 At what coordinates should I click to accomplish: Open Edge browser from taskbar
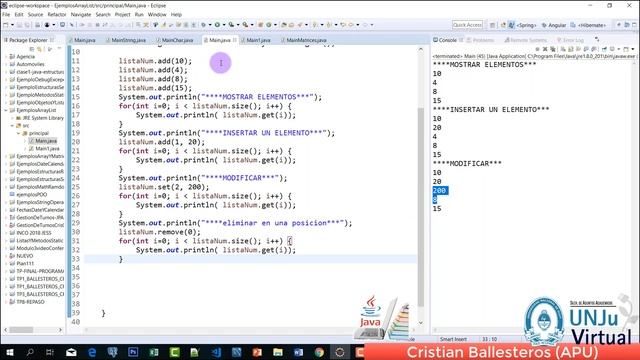click(x=92, y=352)
